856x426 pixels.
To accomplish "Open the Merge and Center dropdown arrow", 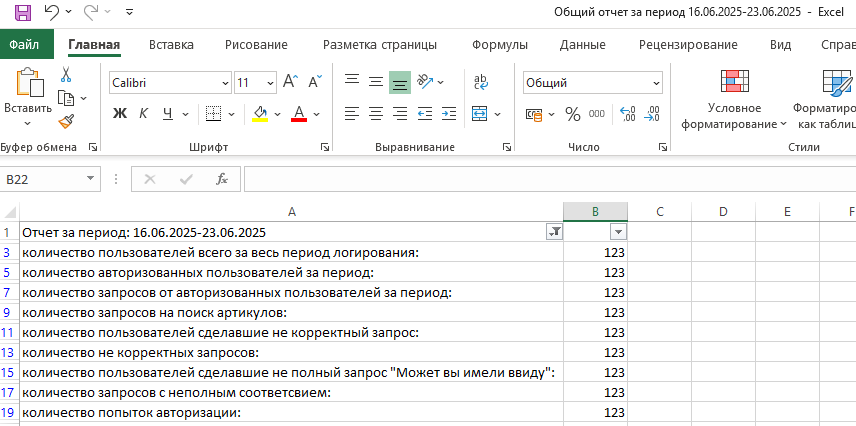I will point(497,114).
